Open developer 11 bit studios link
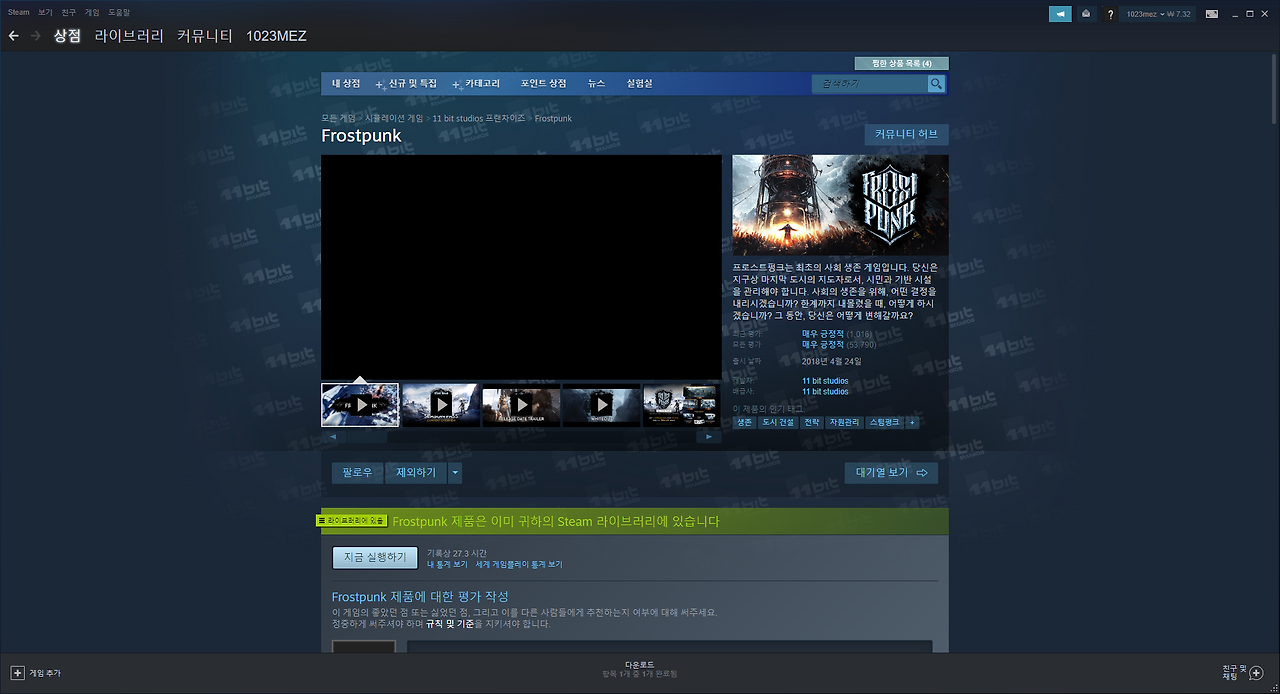Screen dimensions: 1280x694 pos(825,381)
